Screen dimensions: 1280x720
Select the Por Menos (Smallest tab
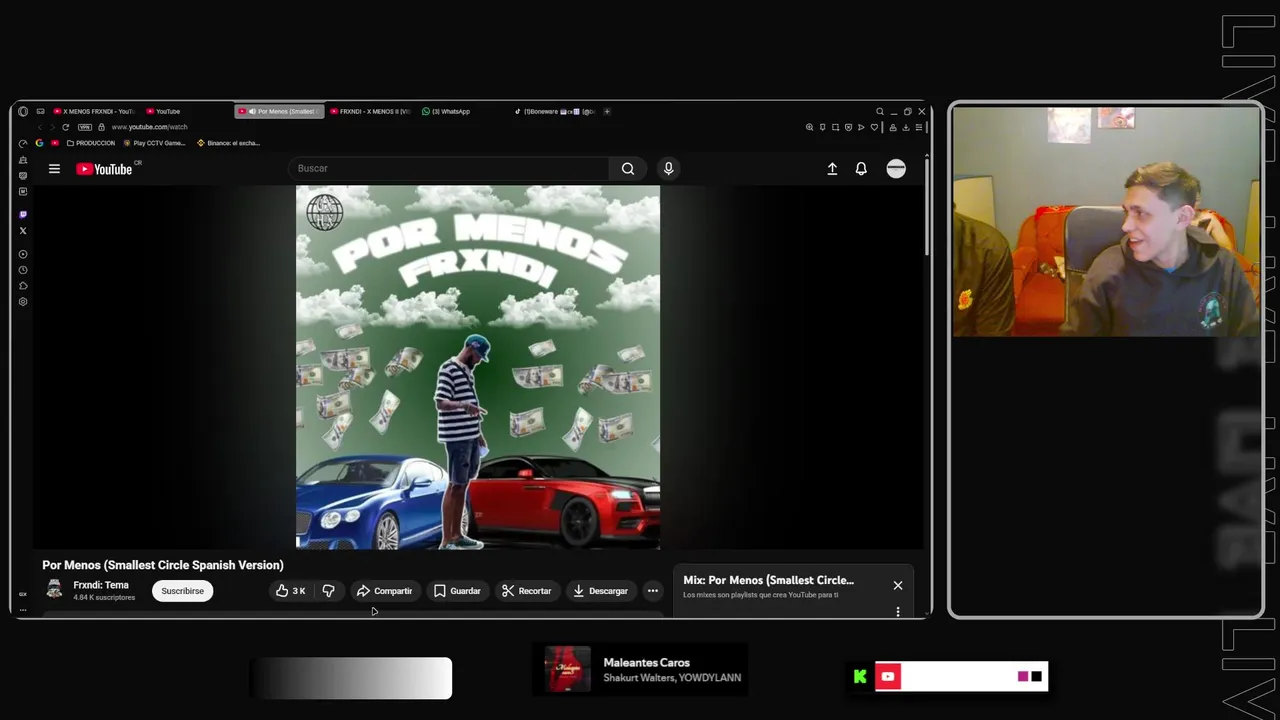(x=279, y=111)
